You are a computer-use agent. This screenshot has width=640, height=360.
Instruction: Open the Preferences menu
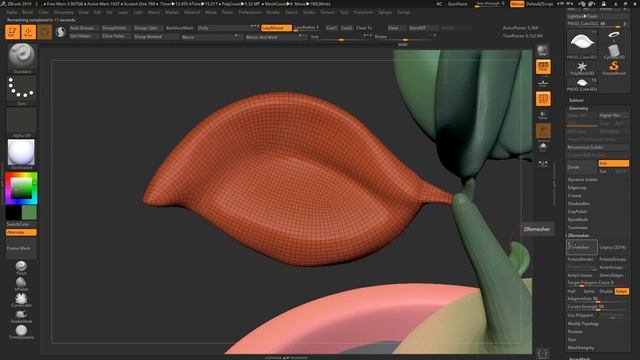(x=250, y=12)
